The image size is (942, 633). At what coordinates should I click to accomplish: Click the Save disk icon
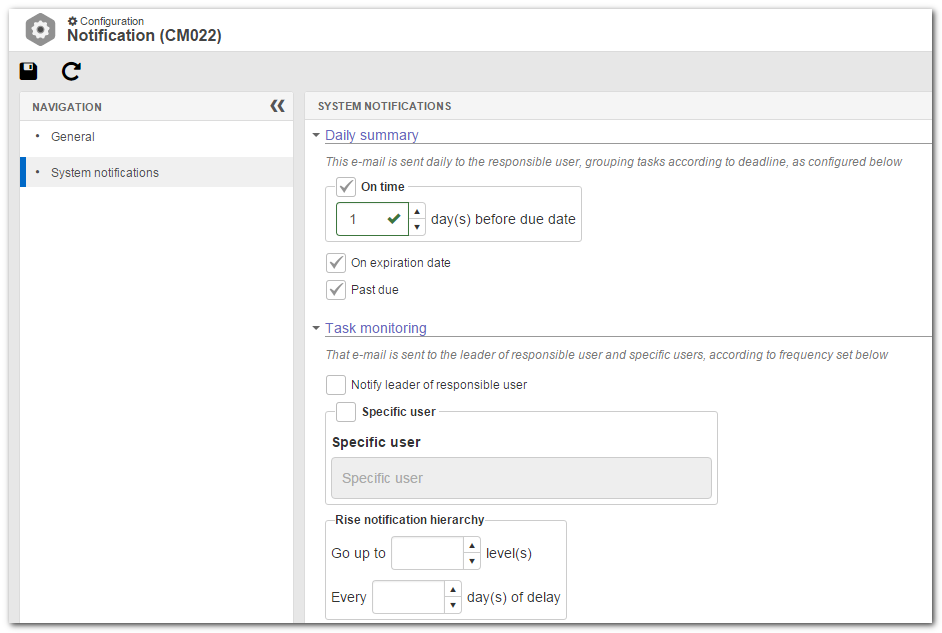(x=28, y=71)
